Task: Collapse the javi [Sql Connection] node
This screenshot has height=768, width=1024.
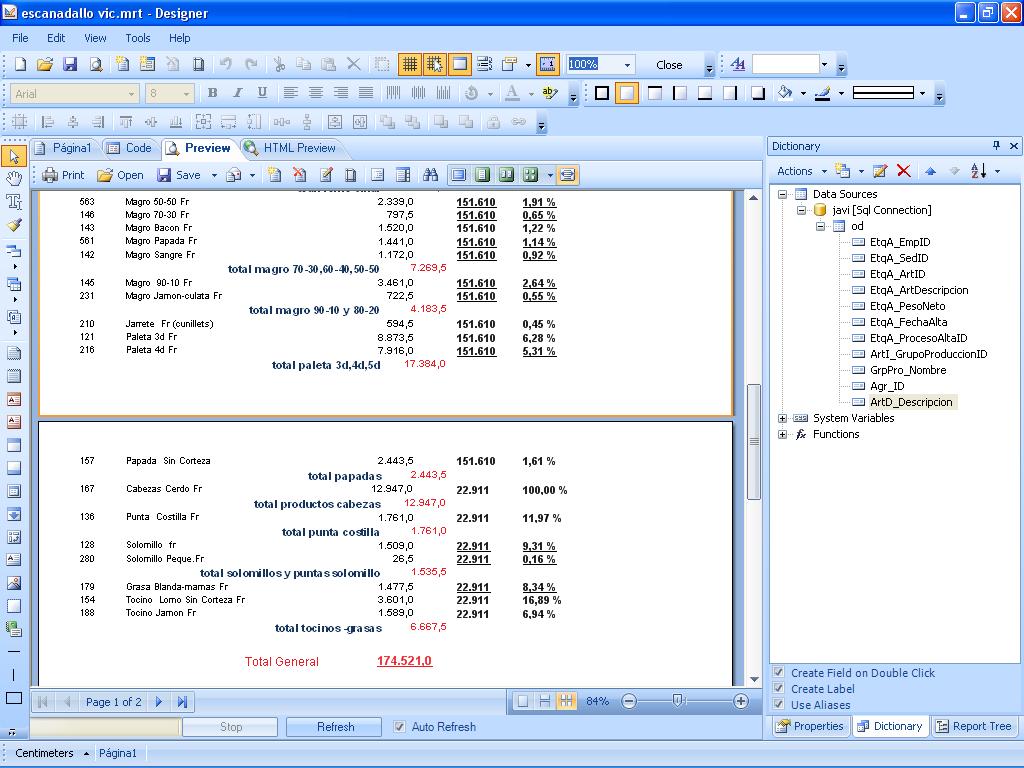Action: 801,210
